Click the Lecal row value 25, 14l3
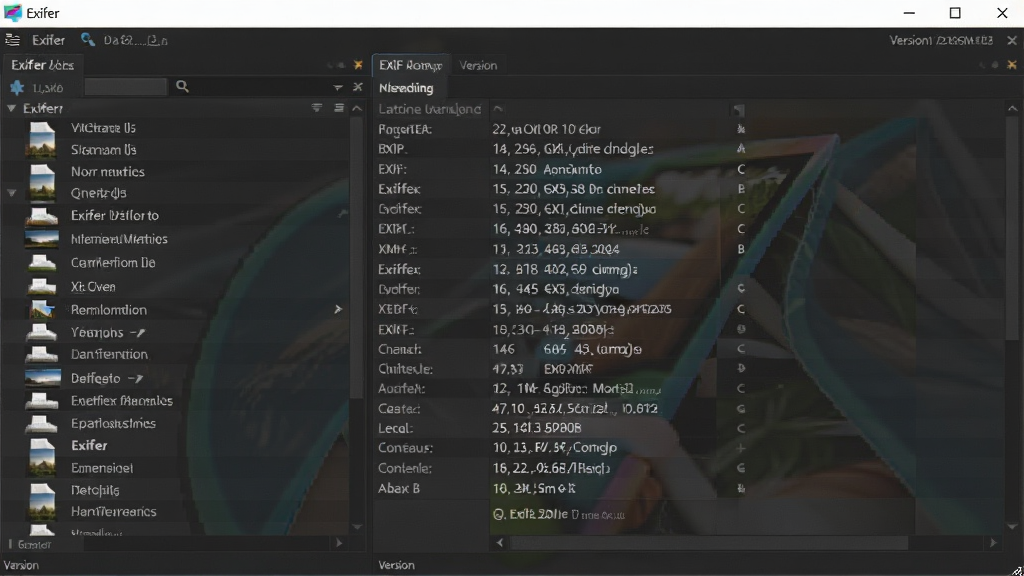 pyautogui.click(x=537, y=428)
